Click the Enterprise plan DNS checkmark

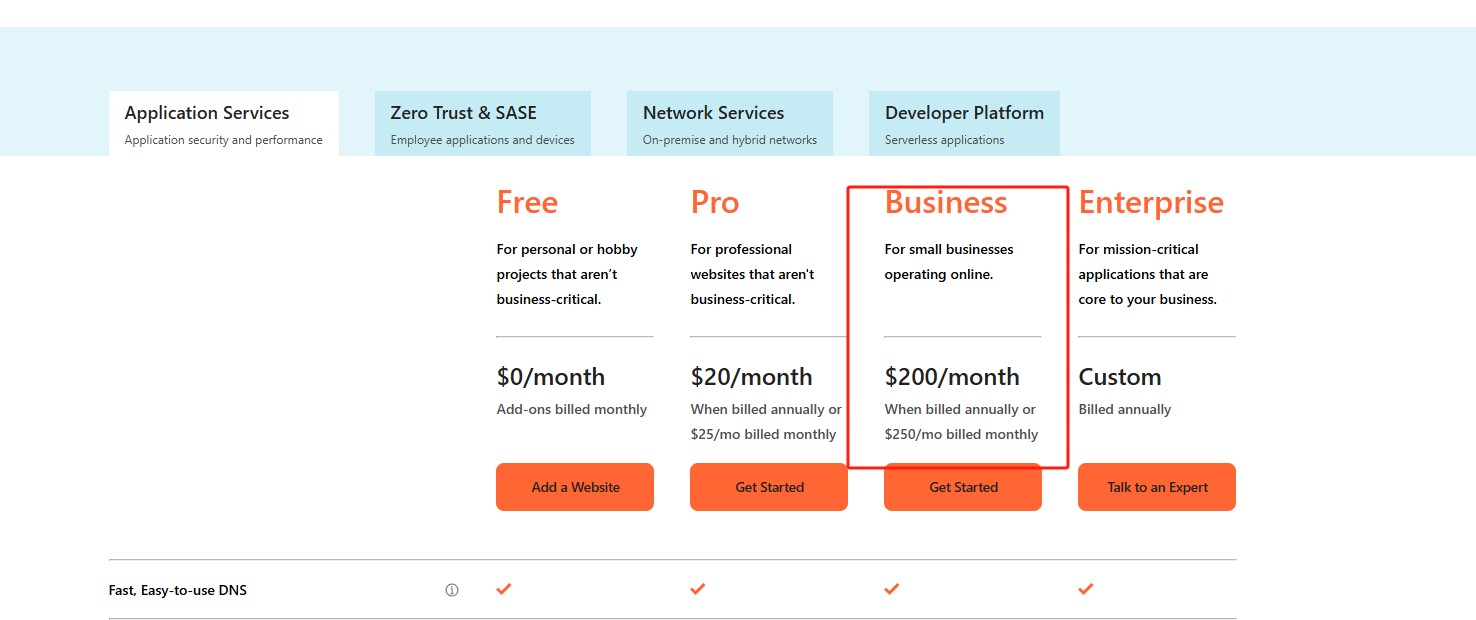coord(1086,589)
